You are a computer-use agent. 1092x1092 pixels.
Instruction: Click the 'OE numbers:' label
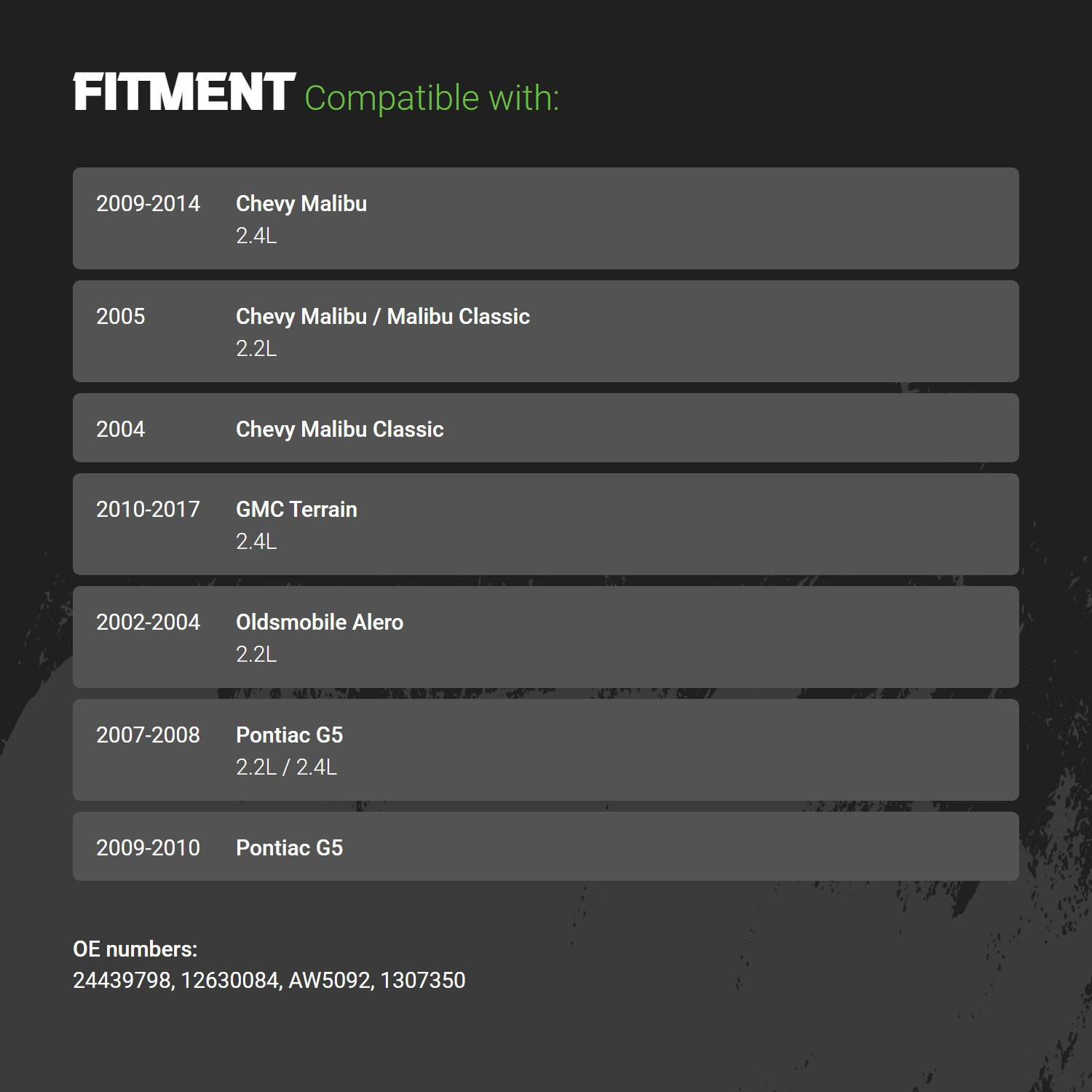135,949
